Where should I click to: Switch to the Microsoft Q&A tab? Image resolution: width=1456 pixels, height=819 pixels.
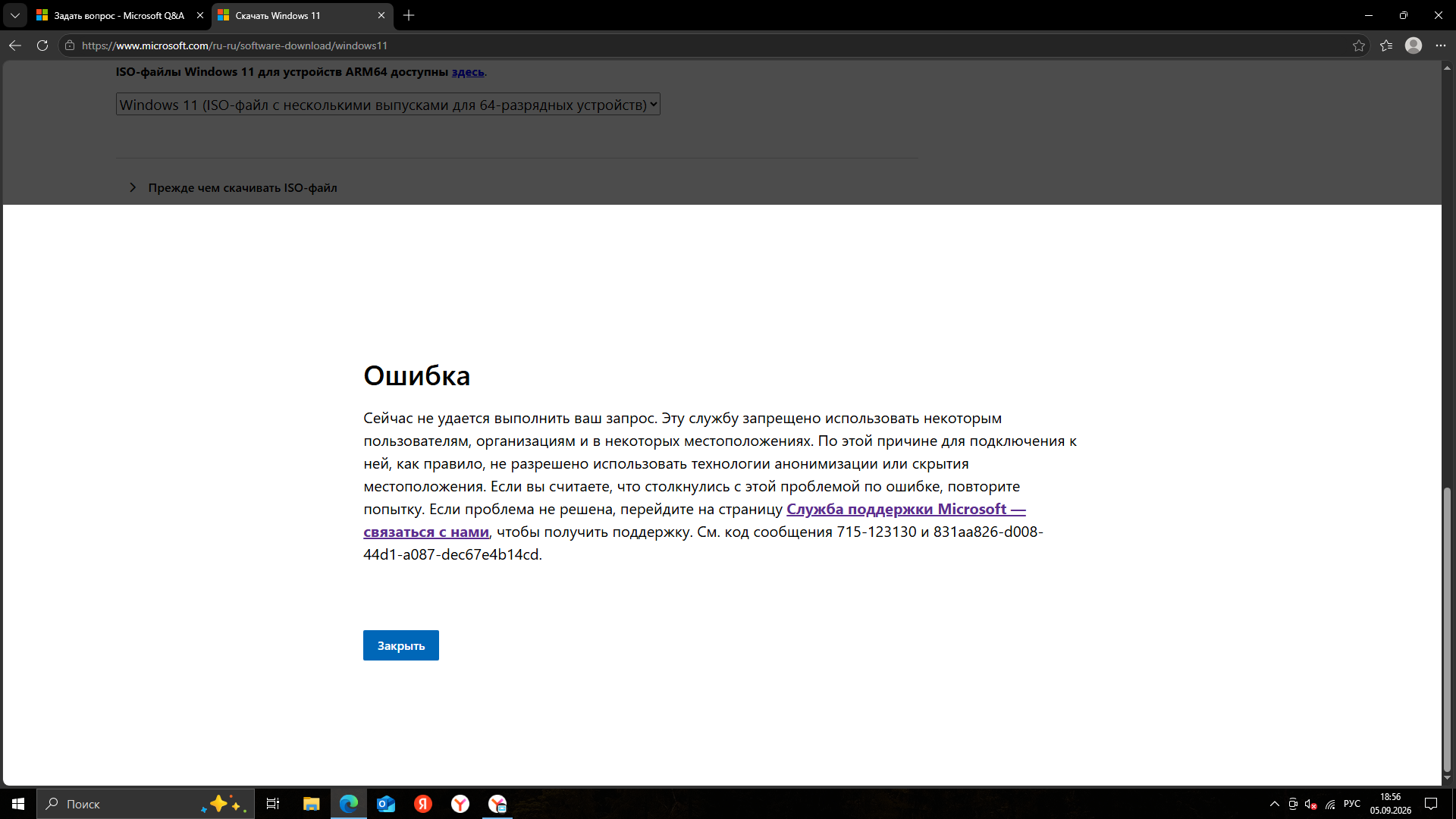[120, 15]
